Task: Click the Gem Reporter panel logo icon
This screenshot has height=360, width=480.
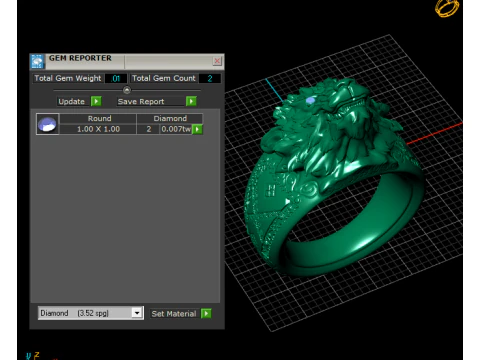Action: [37, 61]
